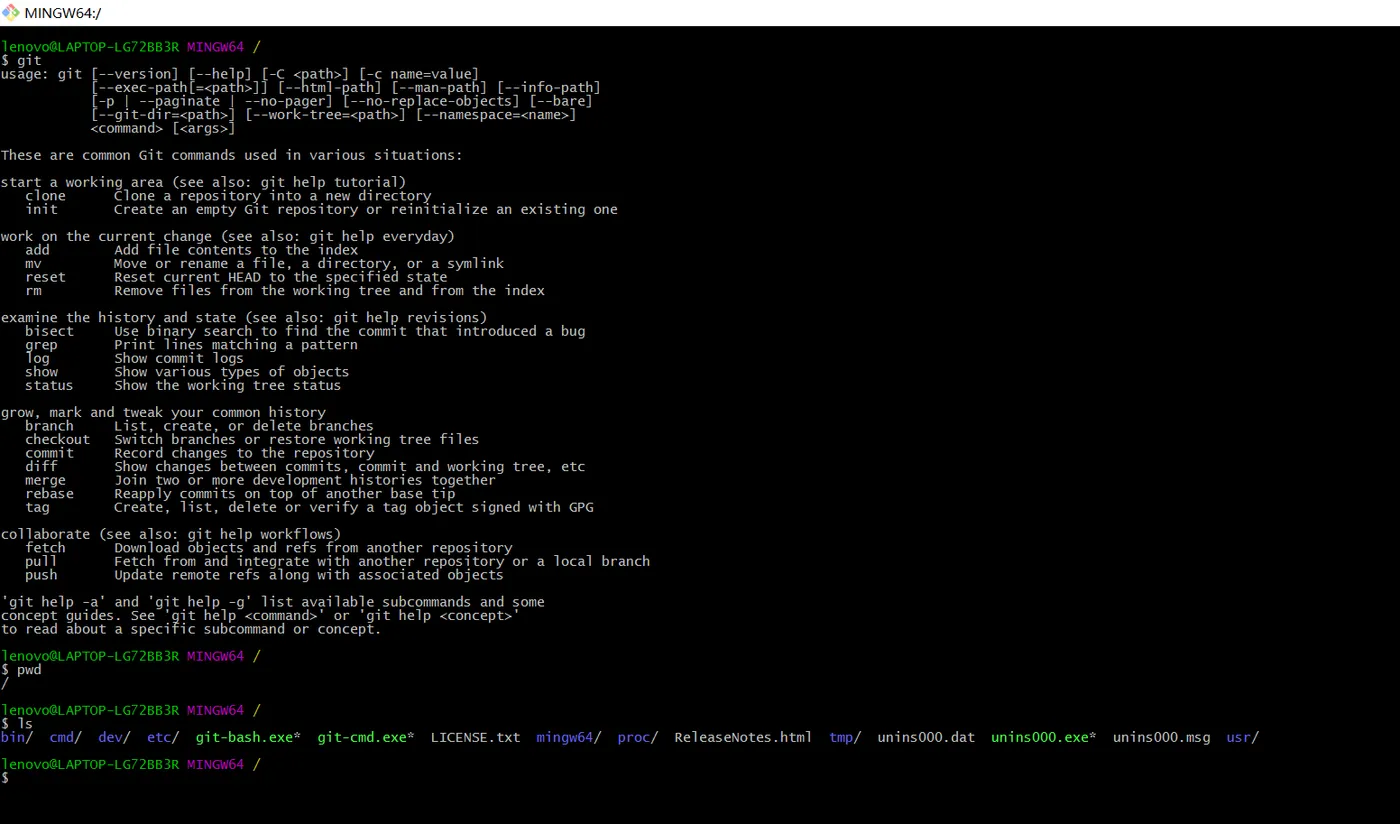Click 'grow, mark and tweak your common history'
The width and height of the screenshot is (1400, 824).
click(163, 412)
